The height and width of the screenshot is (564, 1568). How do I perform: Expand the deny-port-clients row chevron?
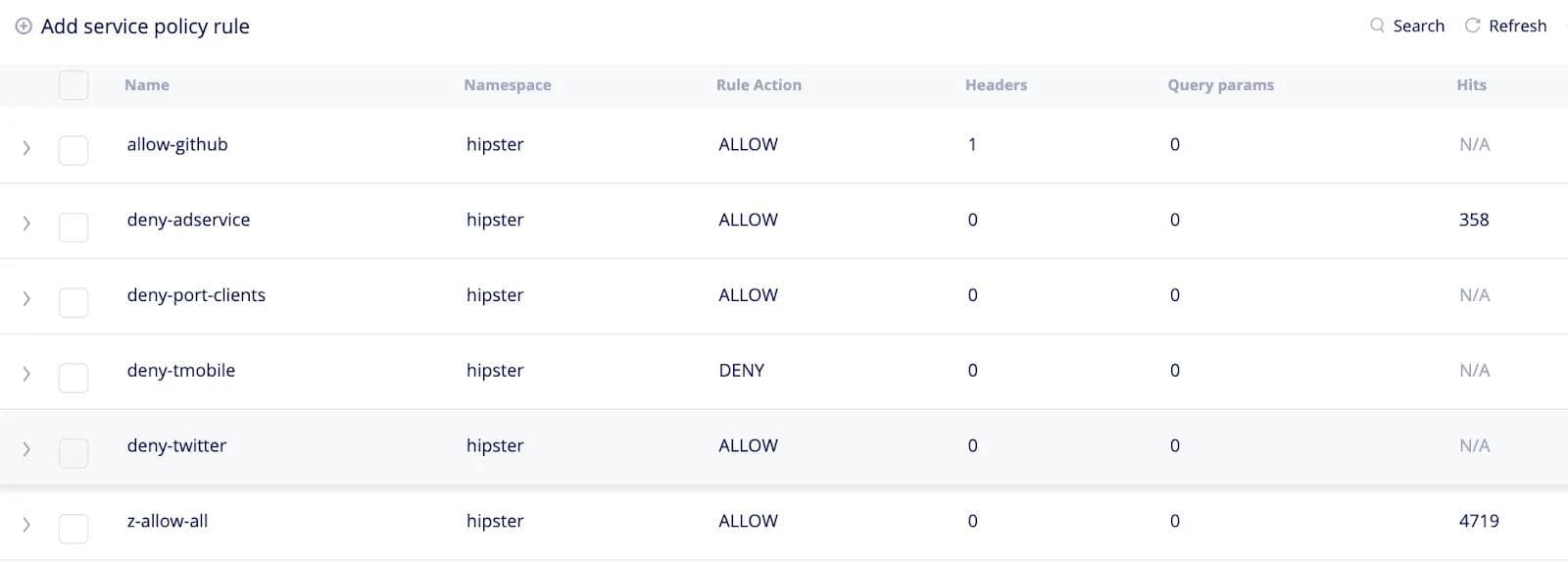pos(26,298)
